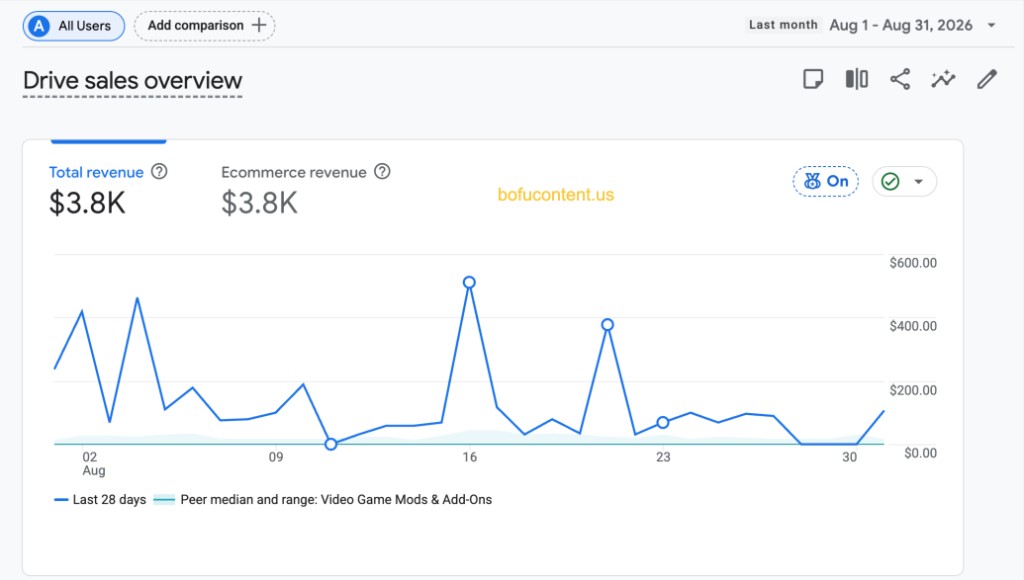
Task: Click the compare columns icon
Action: (x=857, y=79)
